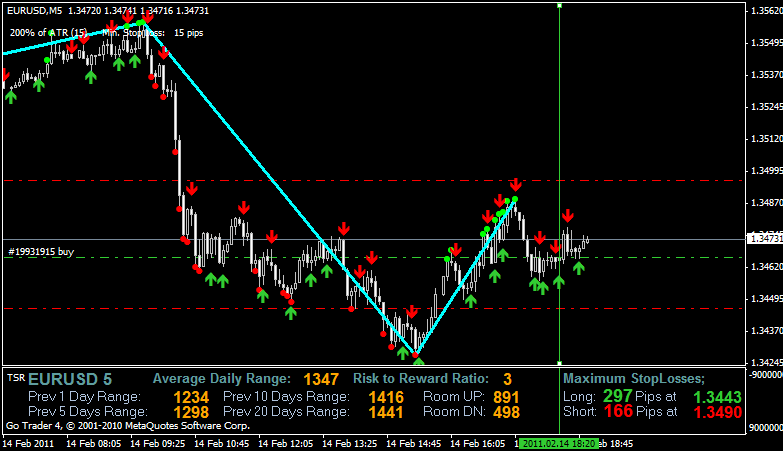Click the '15 pips' minimum stoploss value

pyautogui.click(x=189, y=33)
